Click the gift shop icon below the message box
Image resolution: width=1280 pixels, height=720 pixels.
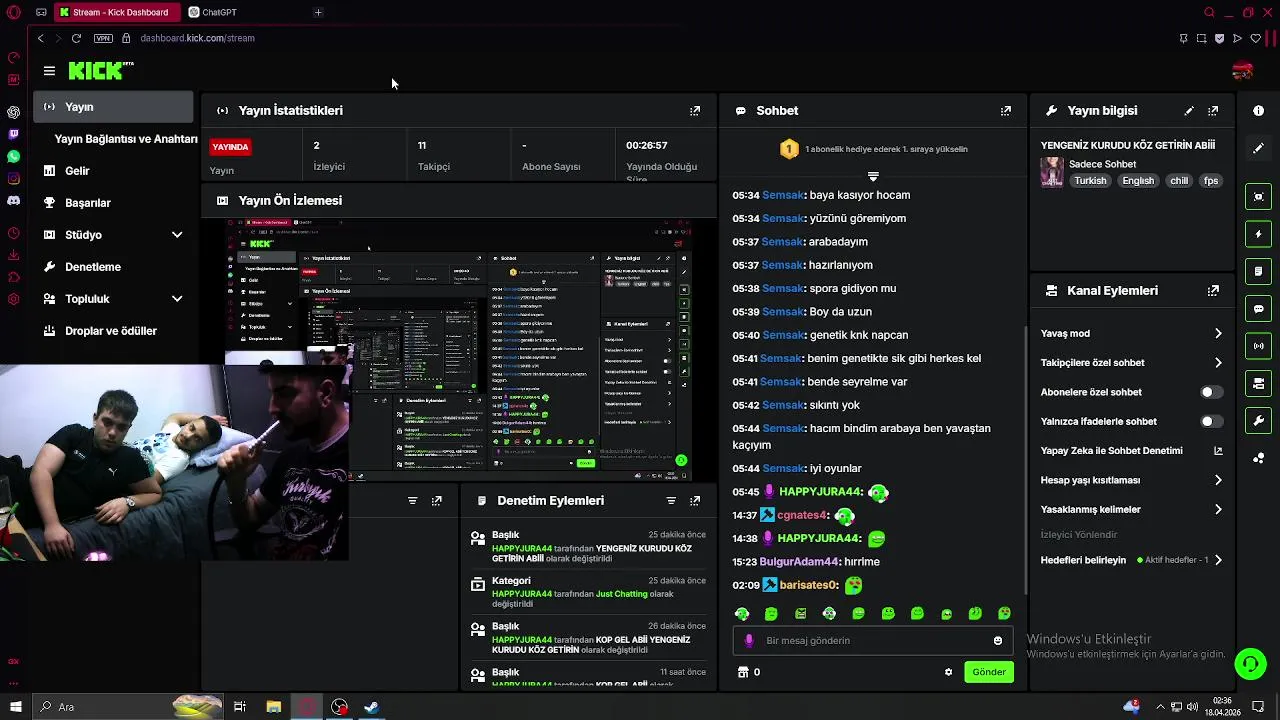click(742, 672)
